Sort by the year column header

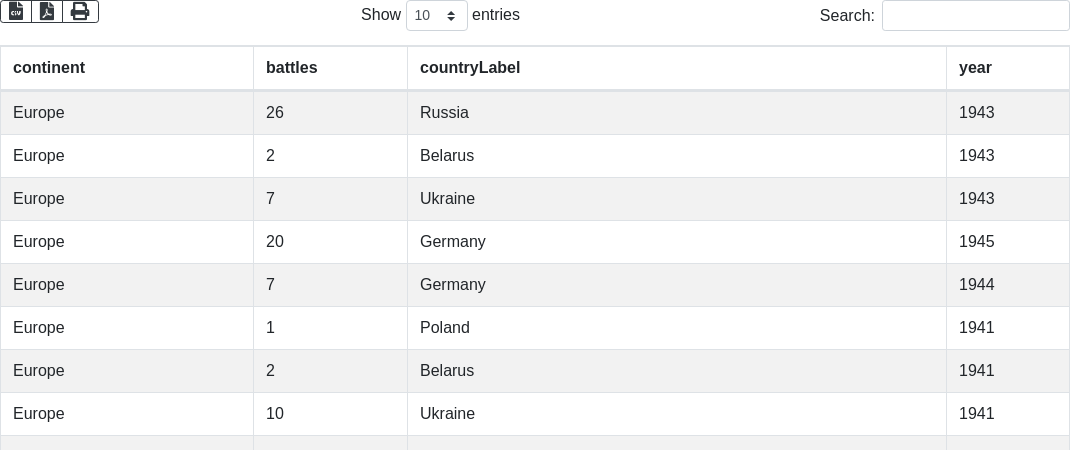point(975,68)
